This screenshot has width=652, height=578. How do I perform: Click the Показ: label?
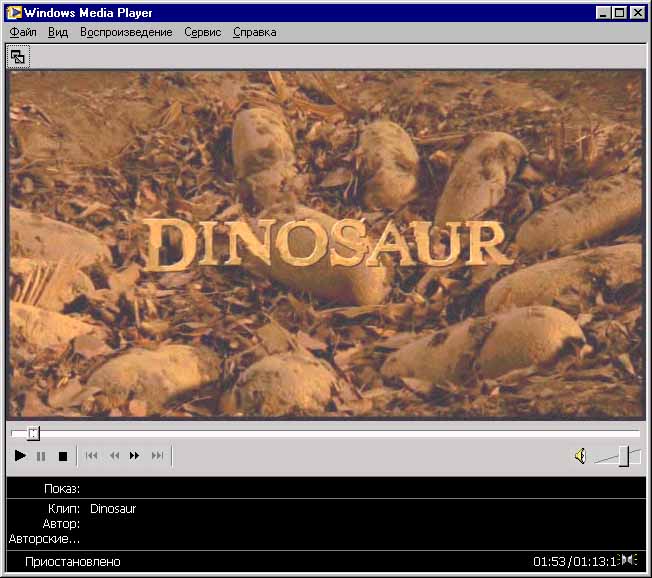(62, 489)
